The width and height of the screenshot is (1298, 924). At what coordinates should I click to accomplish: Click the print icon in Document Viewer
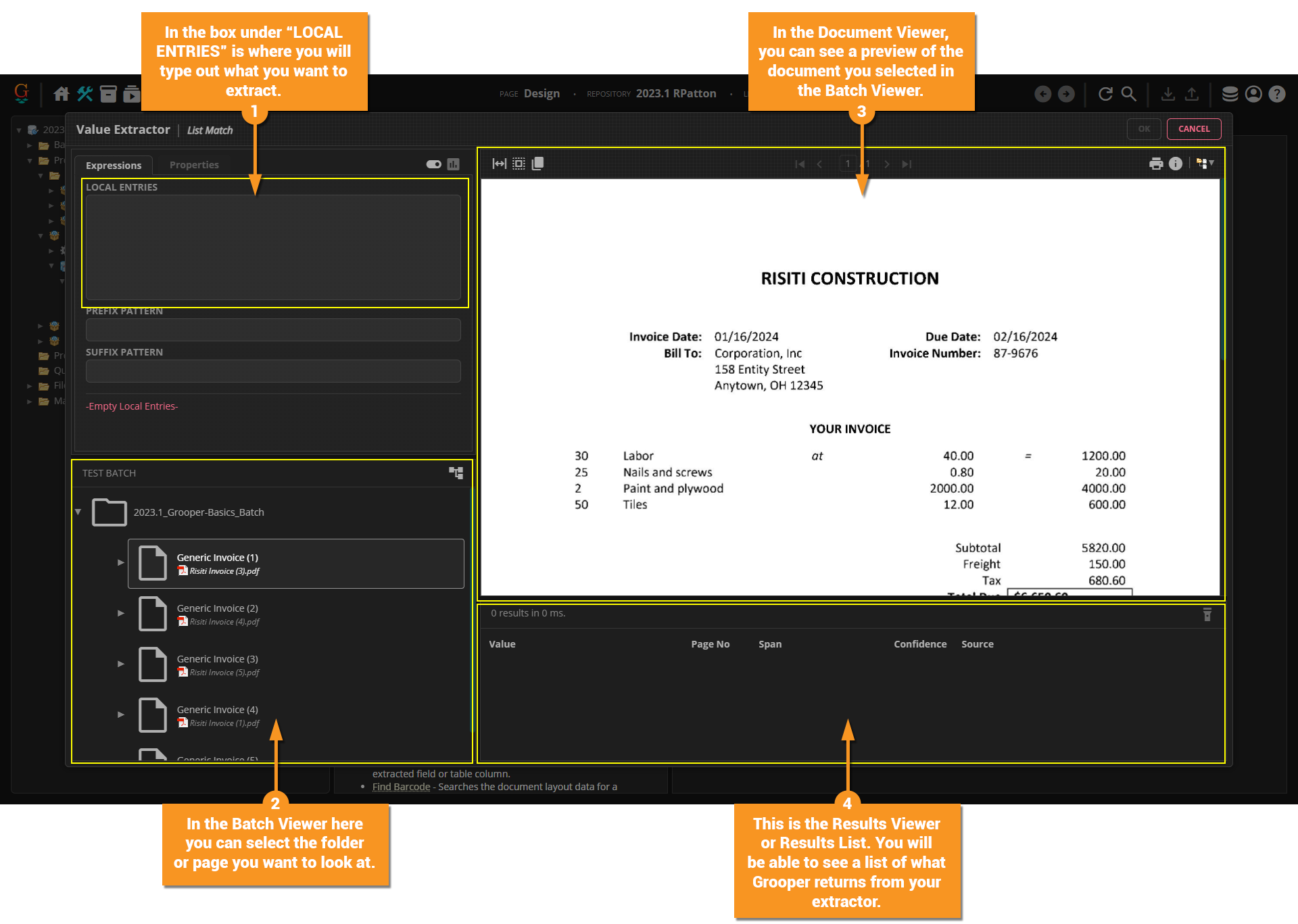coord(1156,164)
